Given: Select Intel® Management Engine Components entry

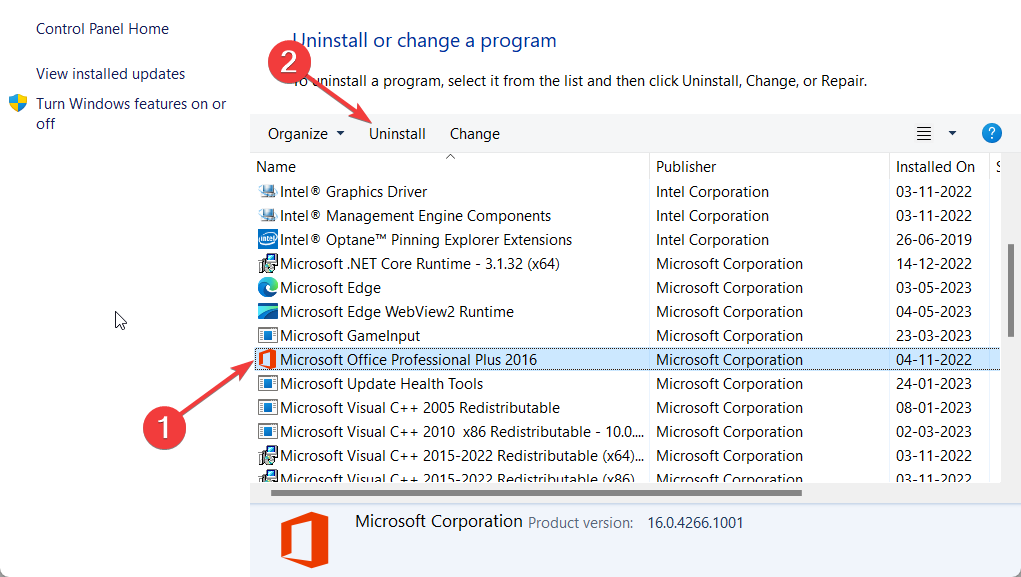Looking at the screenshot, I should point(415,216).
